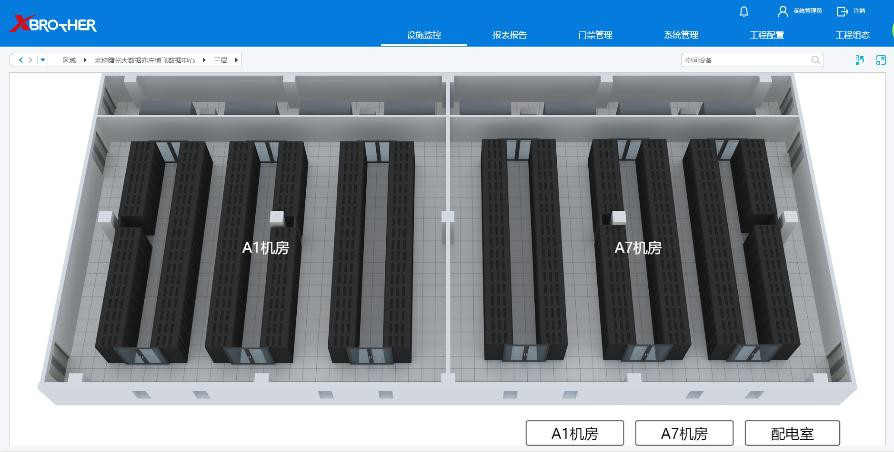Click the user account icon in header
Image resolution: width=894 pixels, height=452 pixels.
pyautogui.click(x=783, y=11)
